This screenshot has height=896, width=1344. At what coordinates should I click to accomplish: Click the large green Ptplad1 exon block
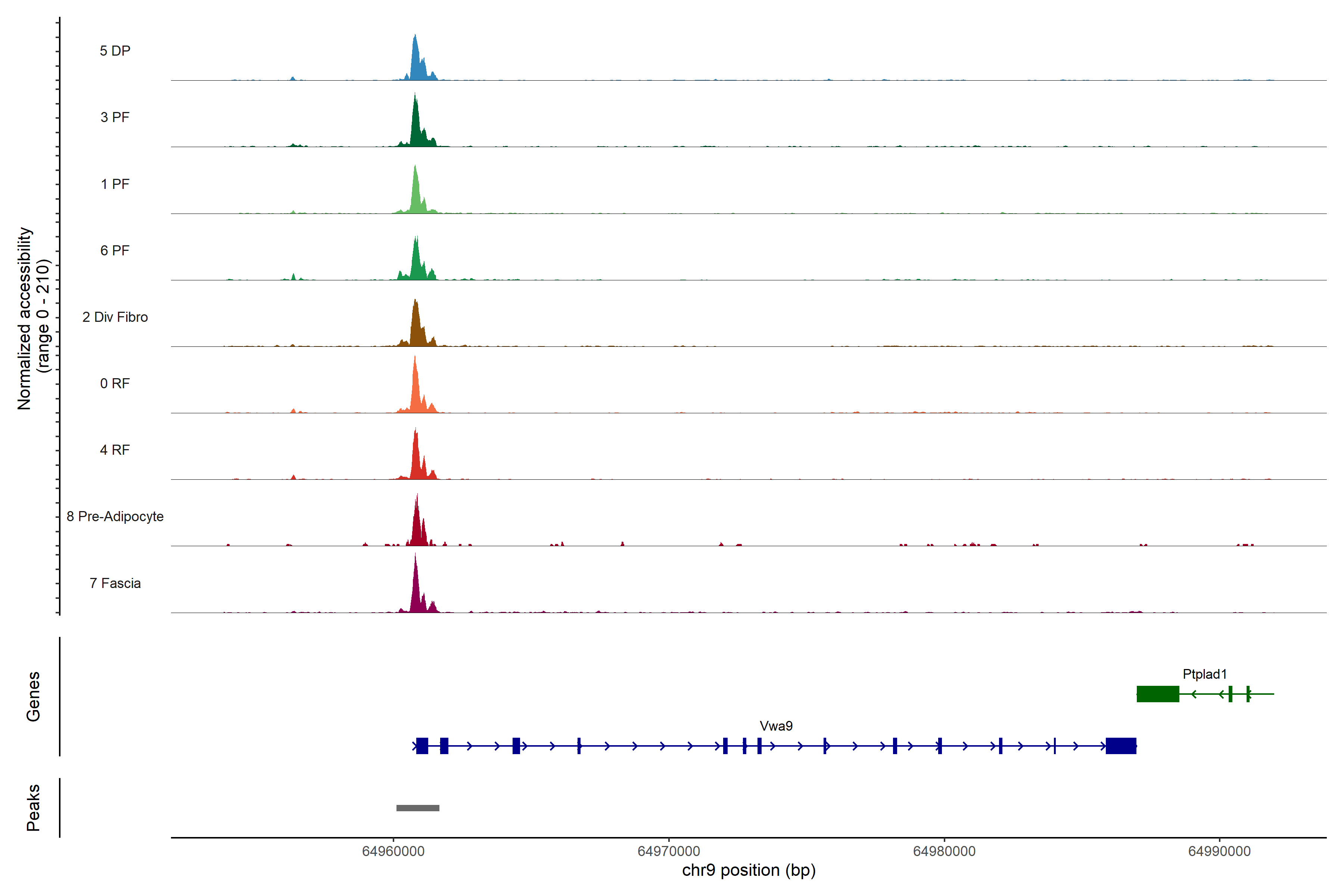[1158, 694]
